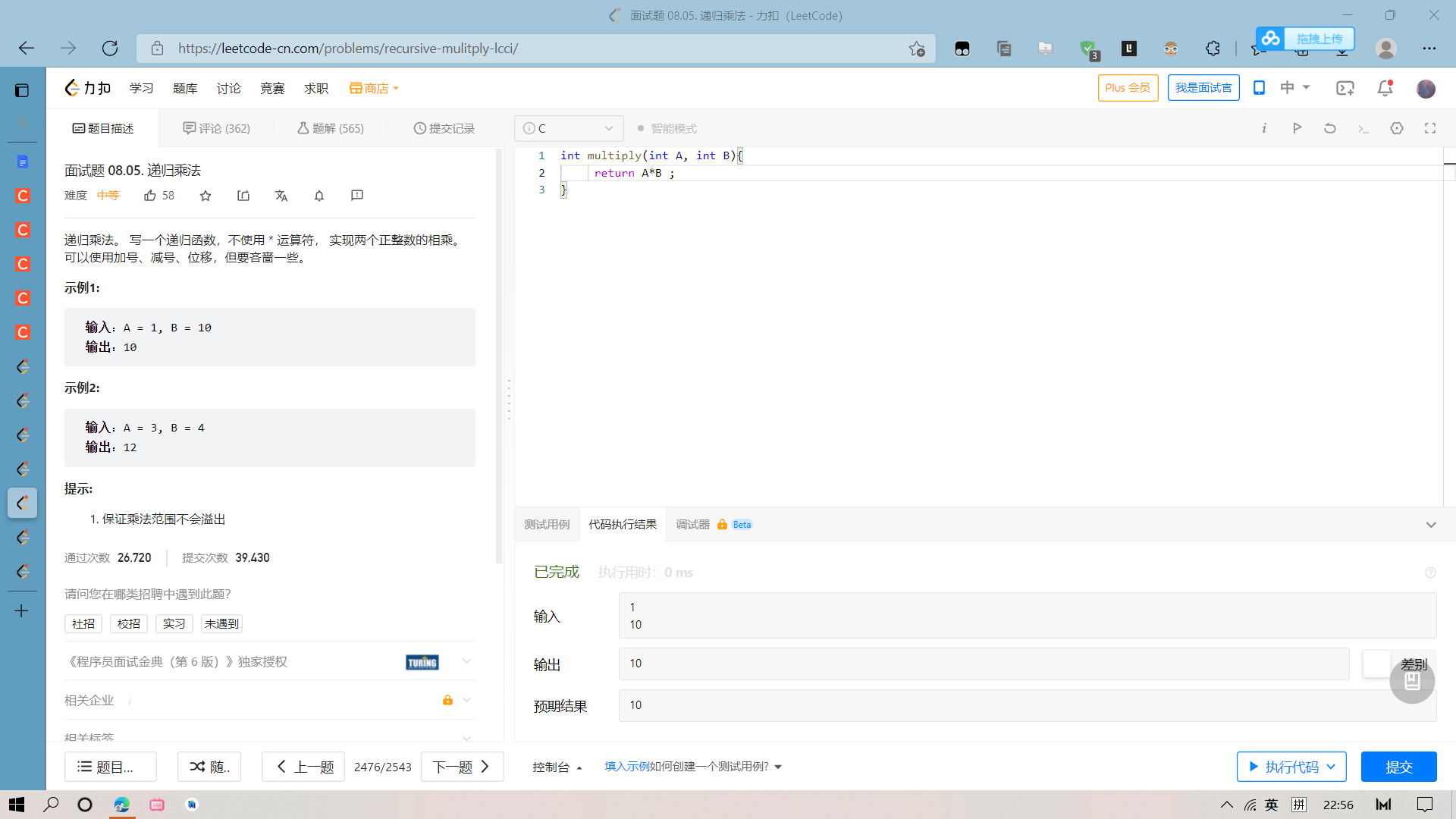The height and width of the screenshot is (819, 1456).
Task: Click the 输入 test input box
Action: [1028, 616]
